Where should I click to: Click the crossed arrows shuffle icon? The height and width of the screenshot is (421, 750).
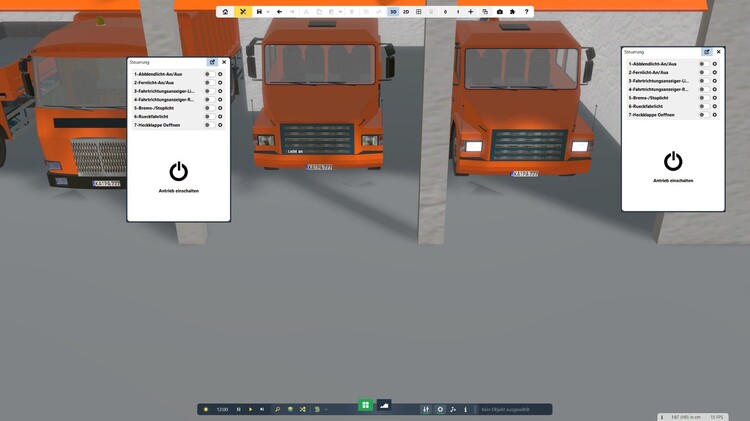click(x=303, y=410)
